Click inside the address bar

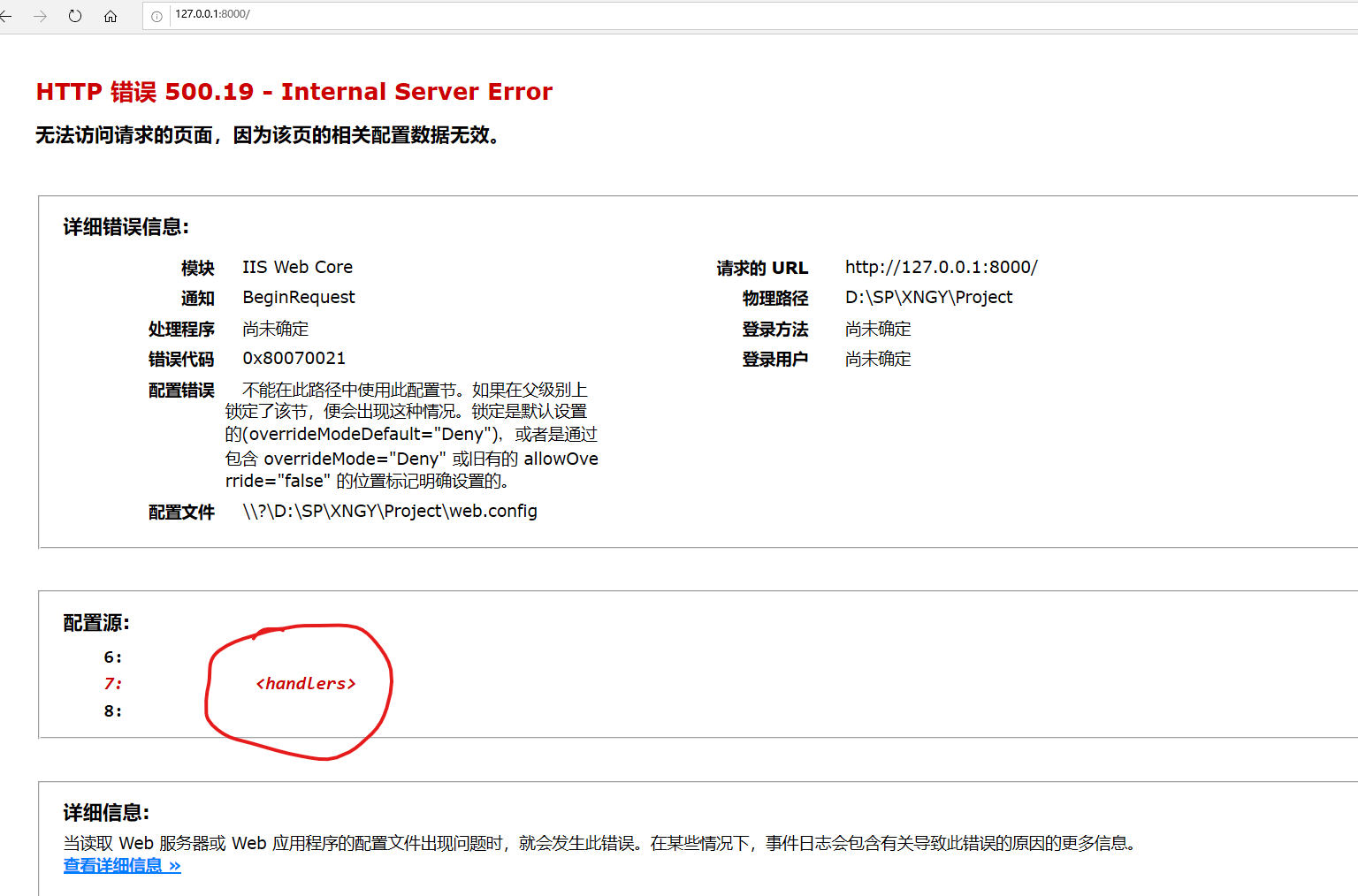(354, 15)
